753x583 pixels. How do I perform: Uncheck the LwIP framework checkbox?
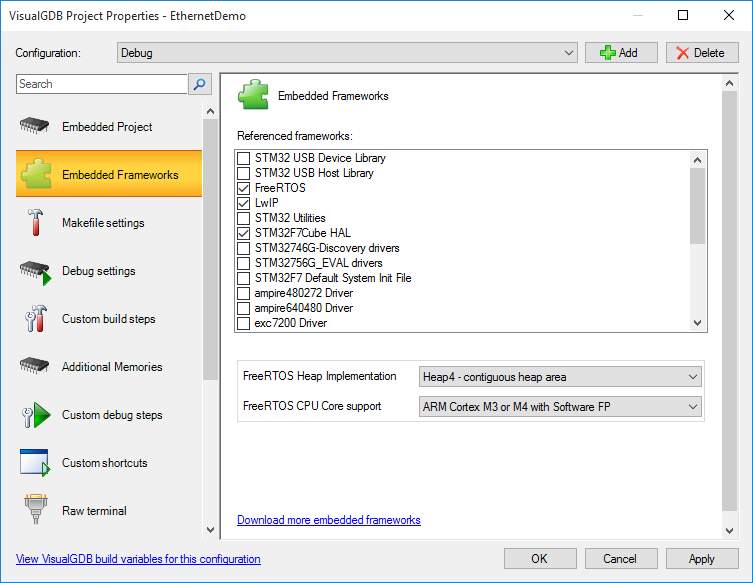tap(243, 203)
